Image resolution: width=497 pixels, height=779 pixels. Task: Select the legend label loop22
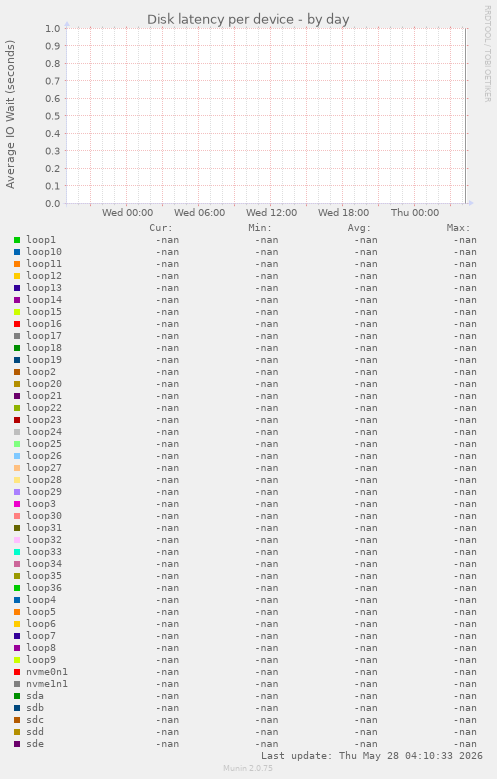44,407
